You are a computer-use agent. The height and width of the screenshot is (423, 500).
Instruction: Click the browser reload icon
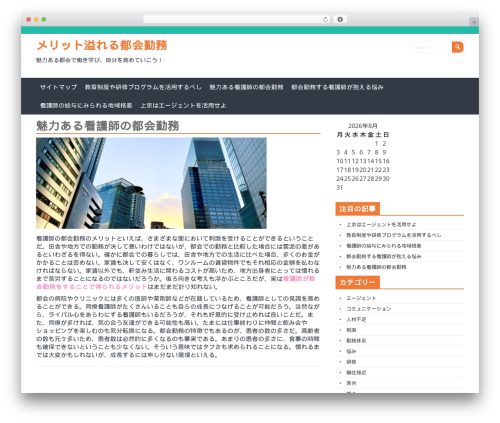click(x=325, y=19)
